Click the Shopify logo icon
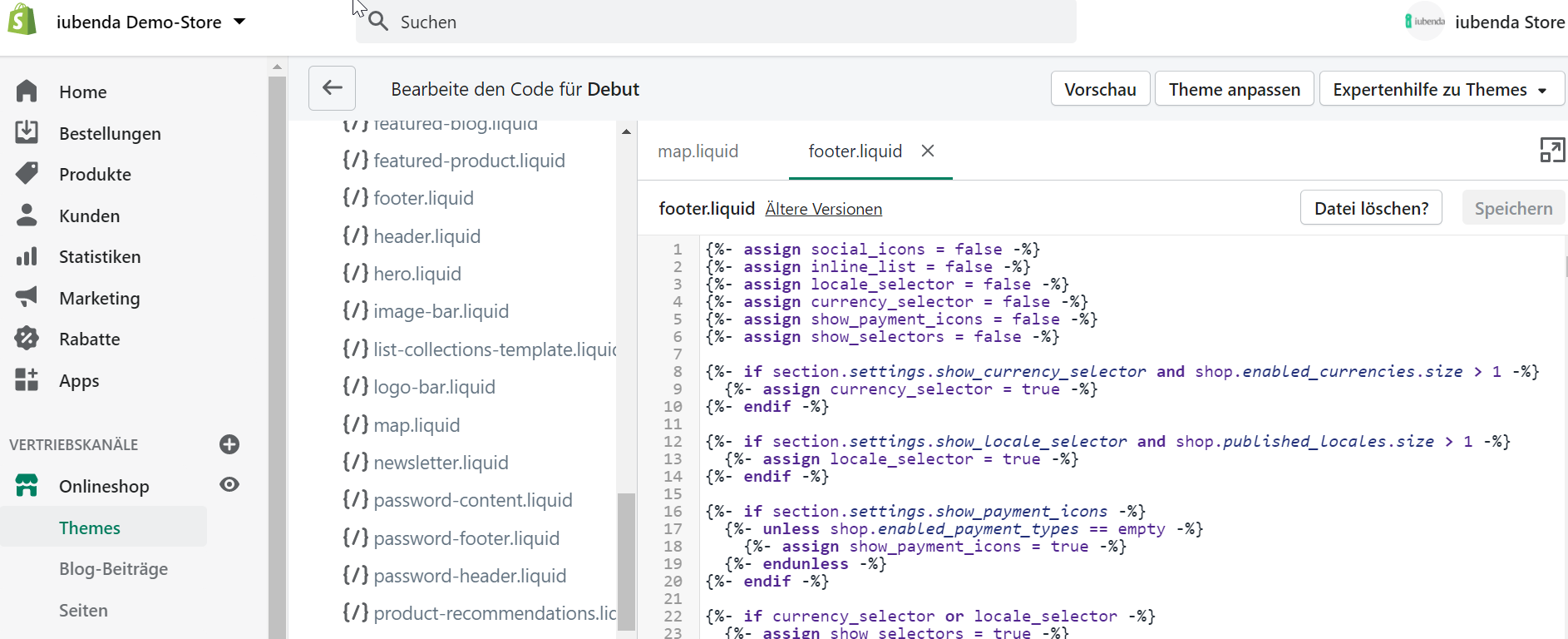 [22, 20]
